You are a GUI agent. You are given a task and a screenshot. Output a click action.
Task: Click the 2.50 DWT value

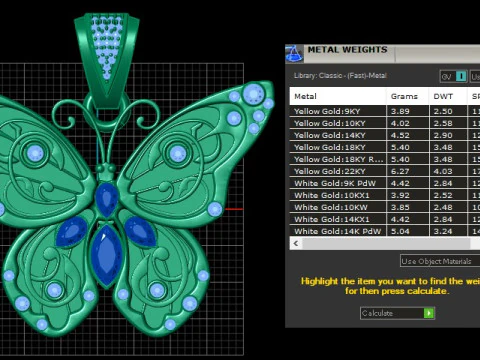pyautogui.click(x=443, y=111)
